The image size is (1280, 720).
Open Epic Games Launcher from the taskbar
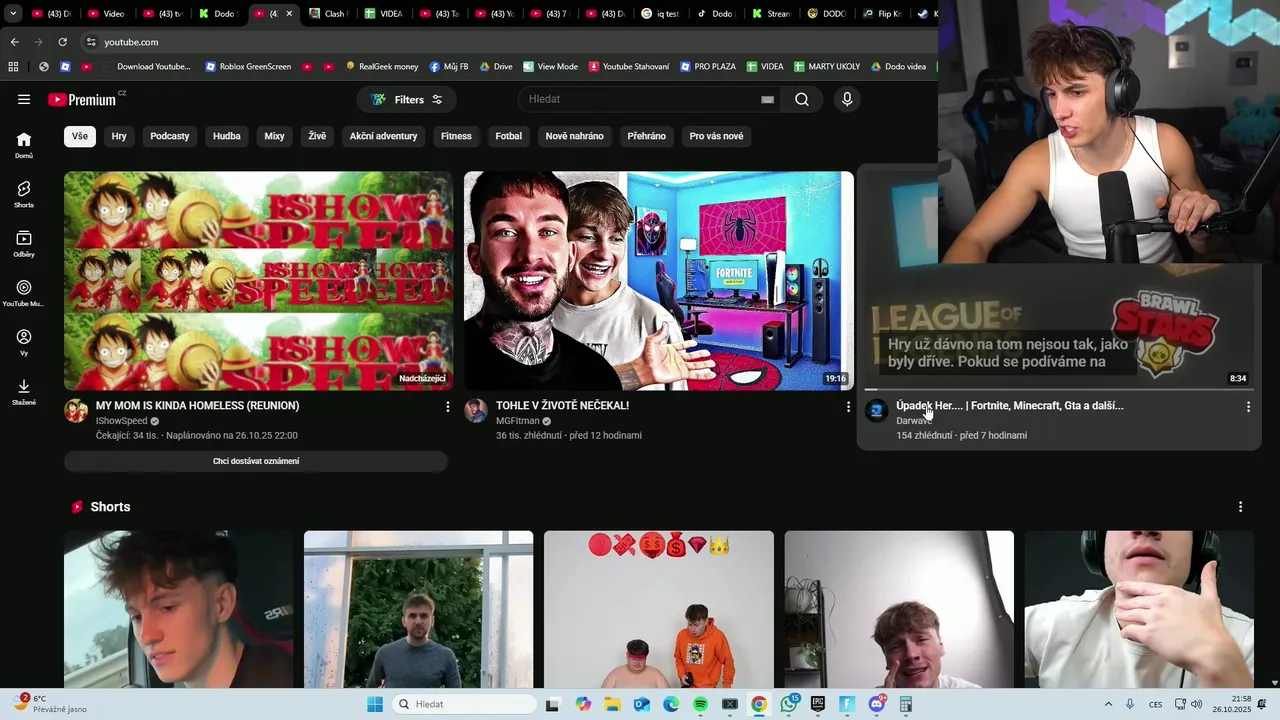818,704
